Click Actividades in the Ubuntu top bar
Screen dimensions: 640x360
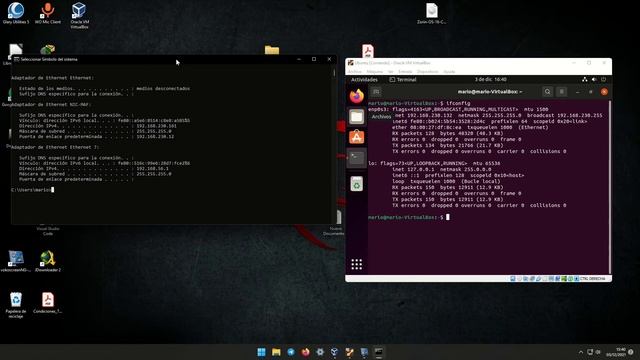[x=364, y=80]
